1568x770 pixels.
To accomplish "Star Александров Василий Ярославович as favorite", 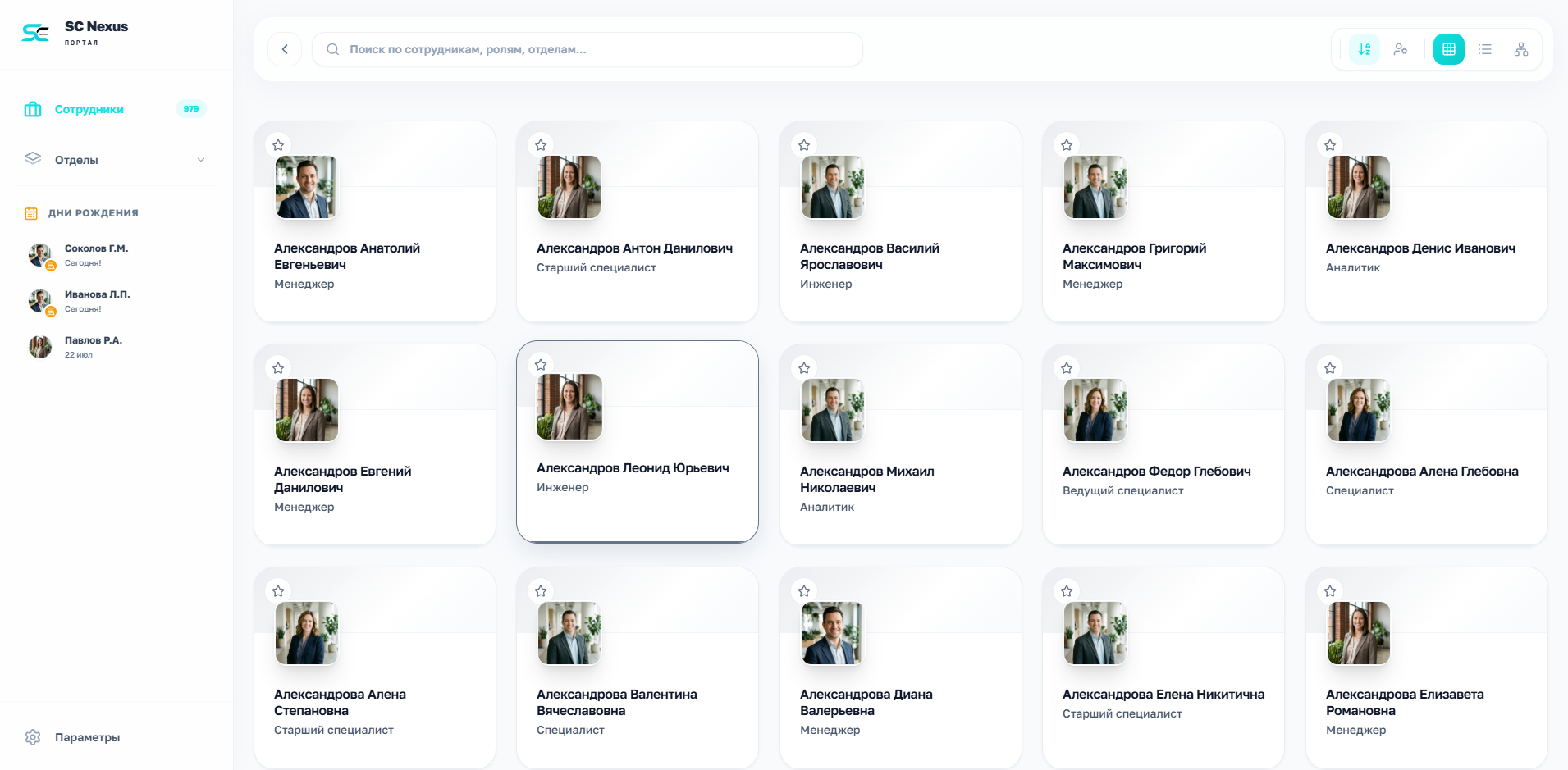I will [804, 145].
